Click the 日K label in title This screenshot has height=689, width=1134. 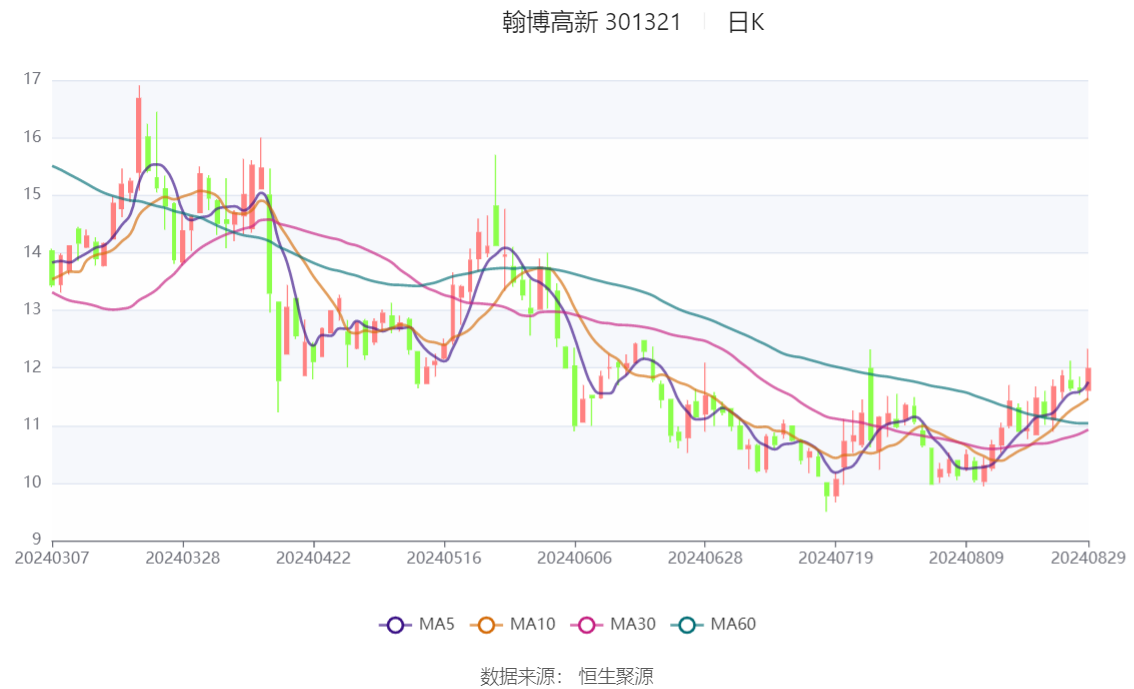[746, 22]
